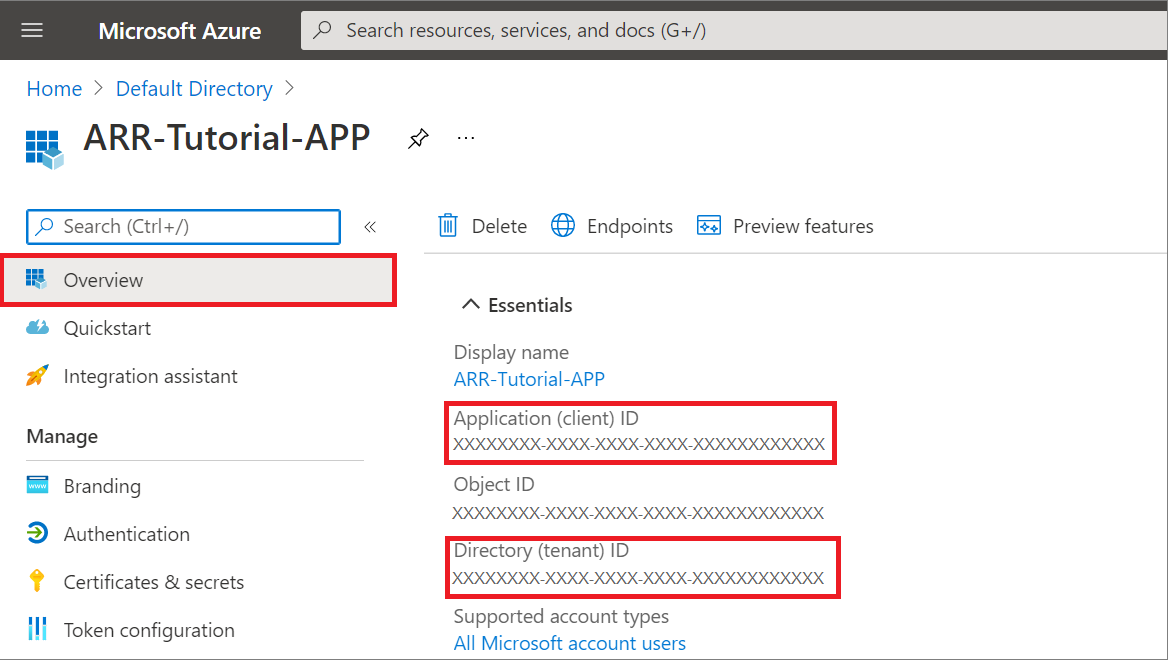The image size is (1168, 660).
Task: Click the Object ID label
Action: tap(494, 484)
